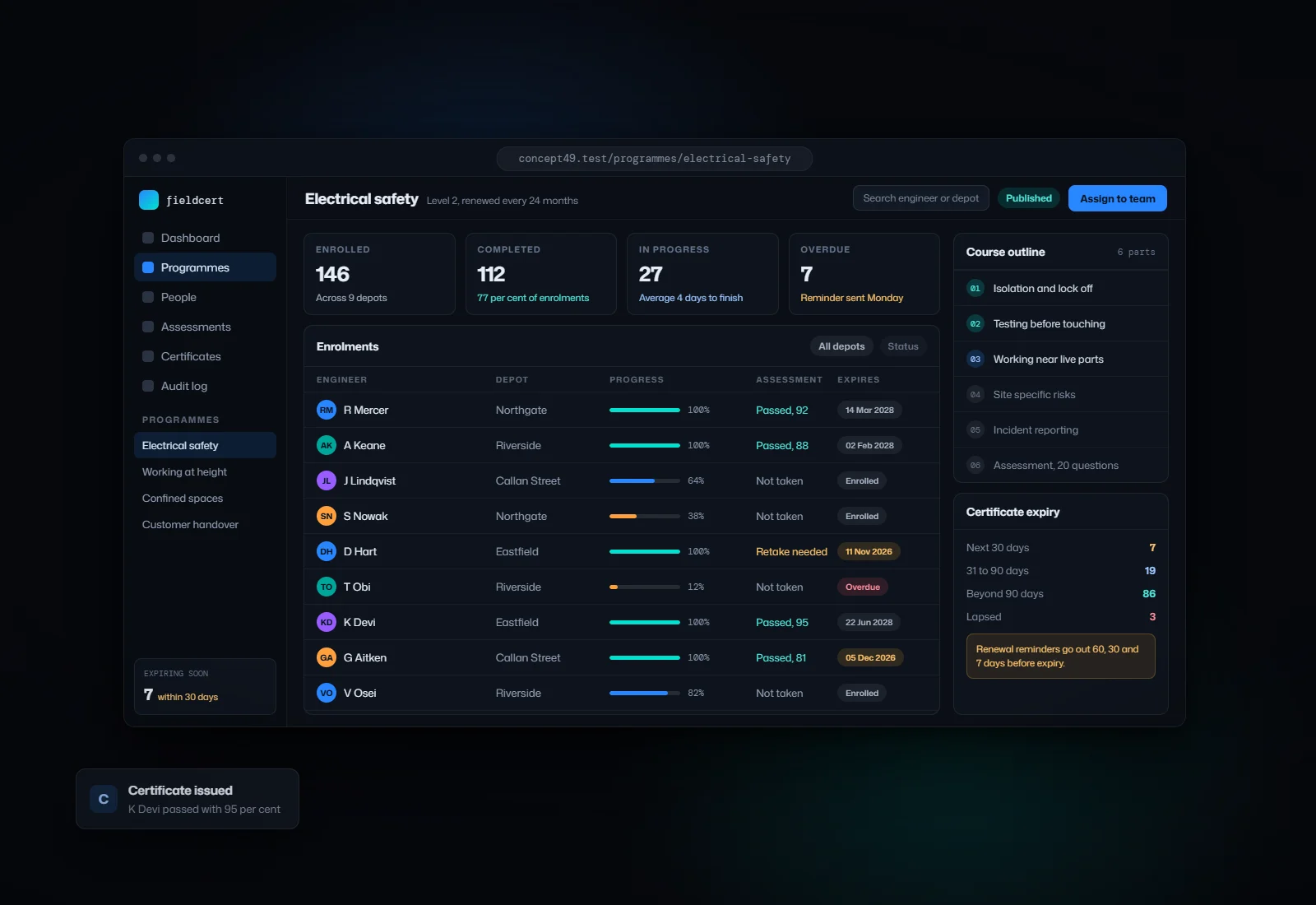Click G Aitken's GA avatar
The height and width of the screenshot is (905, 1316).
point(327,657)
